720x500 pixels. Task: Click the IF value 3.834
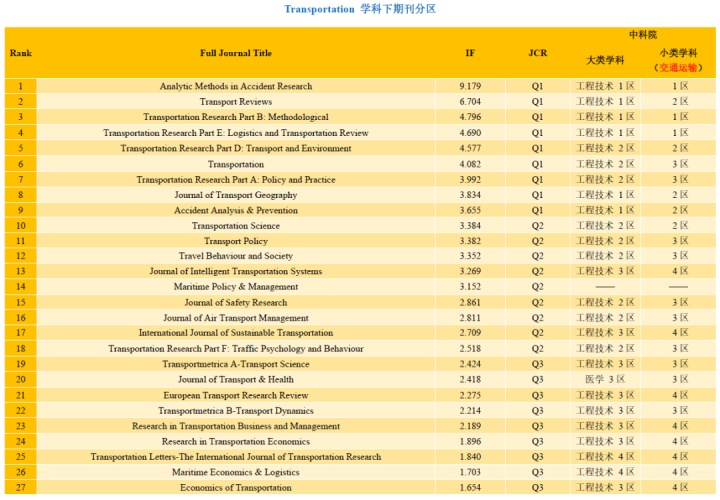(x=470, y=195)
